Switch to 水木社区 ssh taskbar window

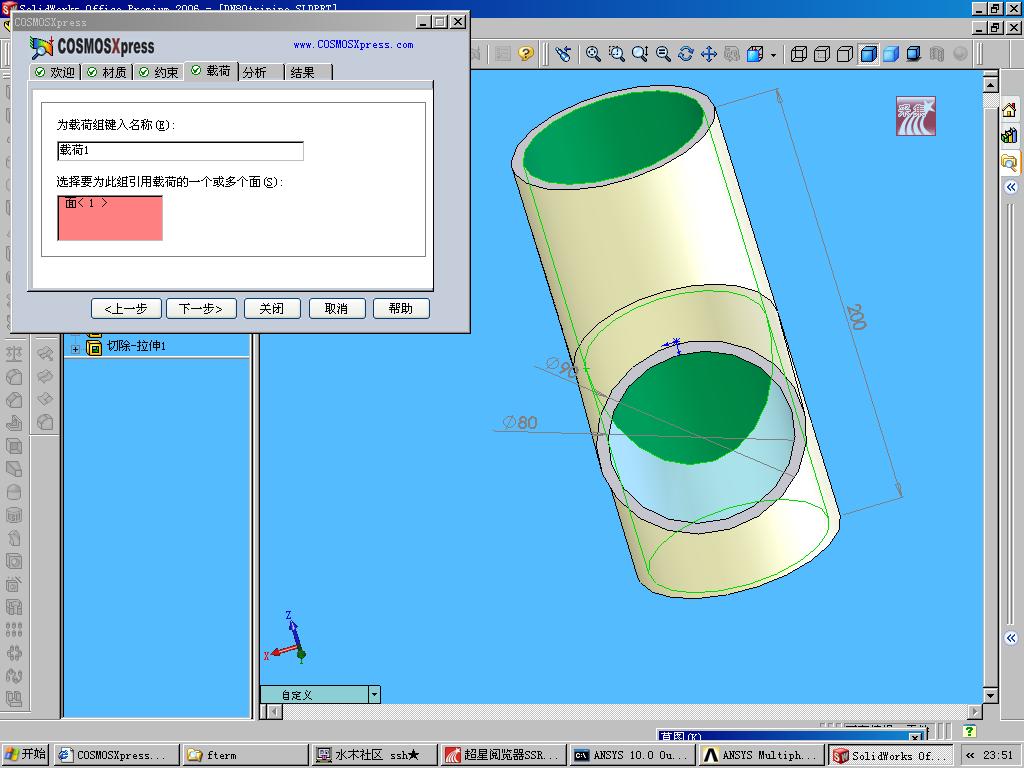pyautogui.click(x=374, y=755)
